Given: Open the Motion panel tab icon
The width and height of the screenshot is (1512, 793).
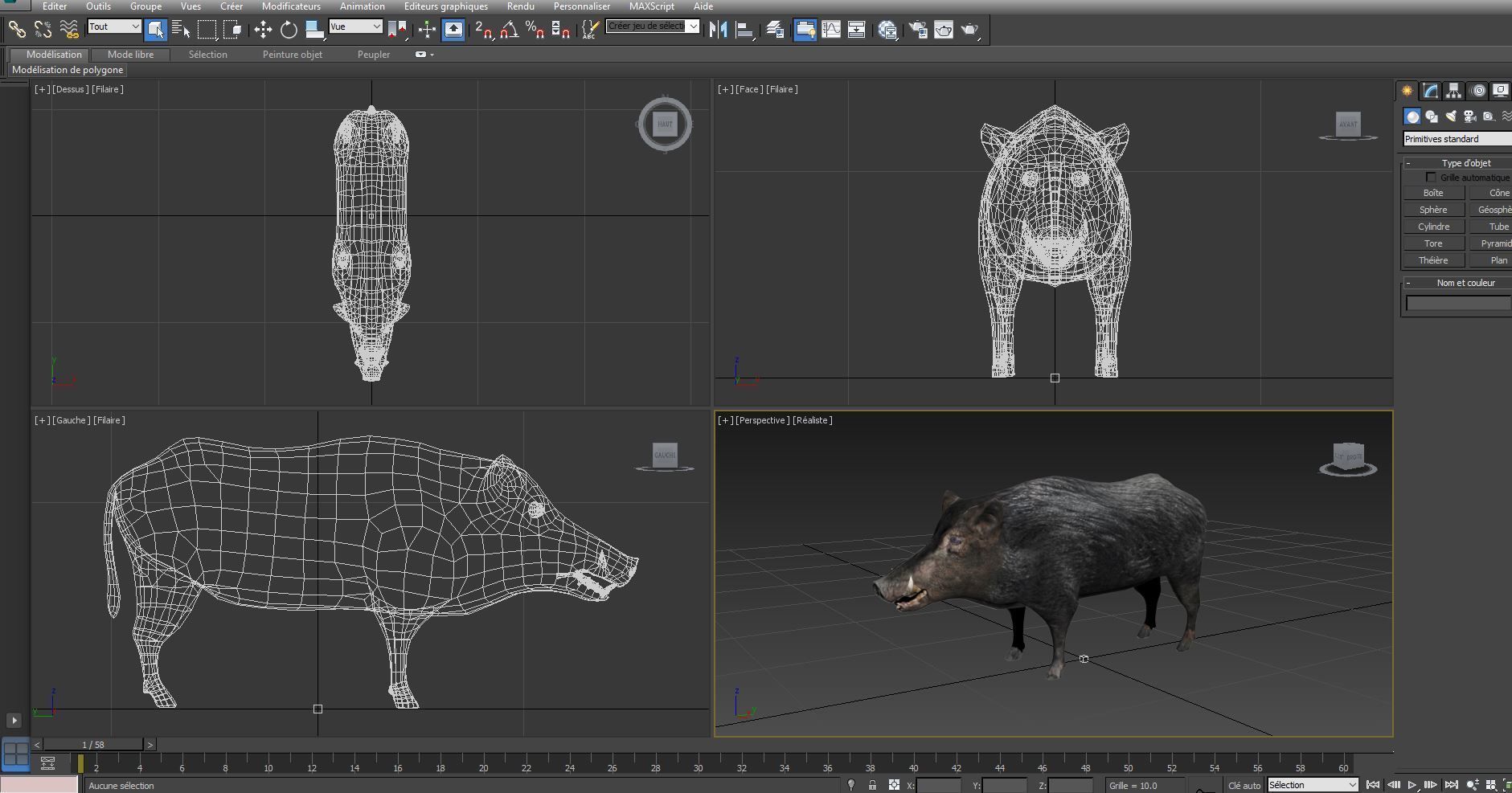Looking at the screenshot, I should 1478,91.
